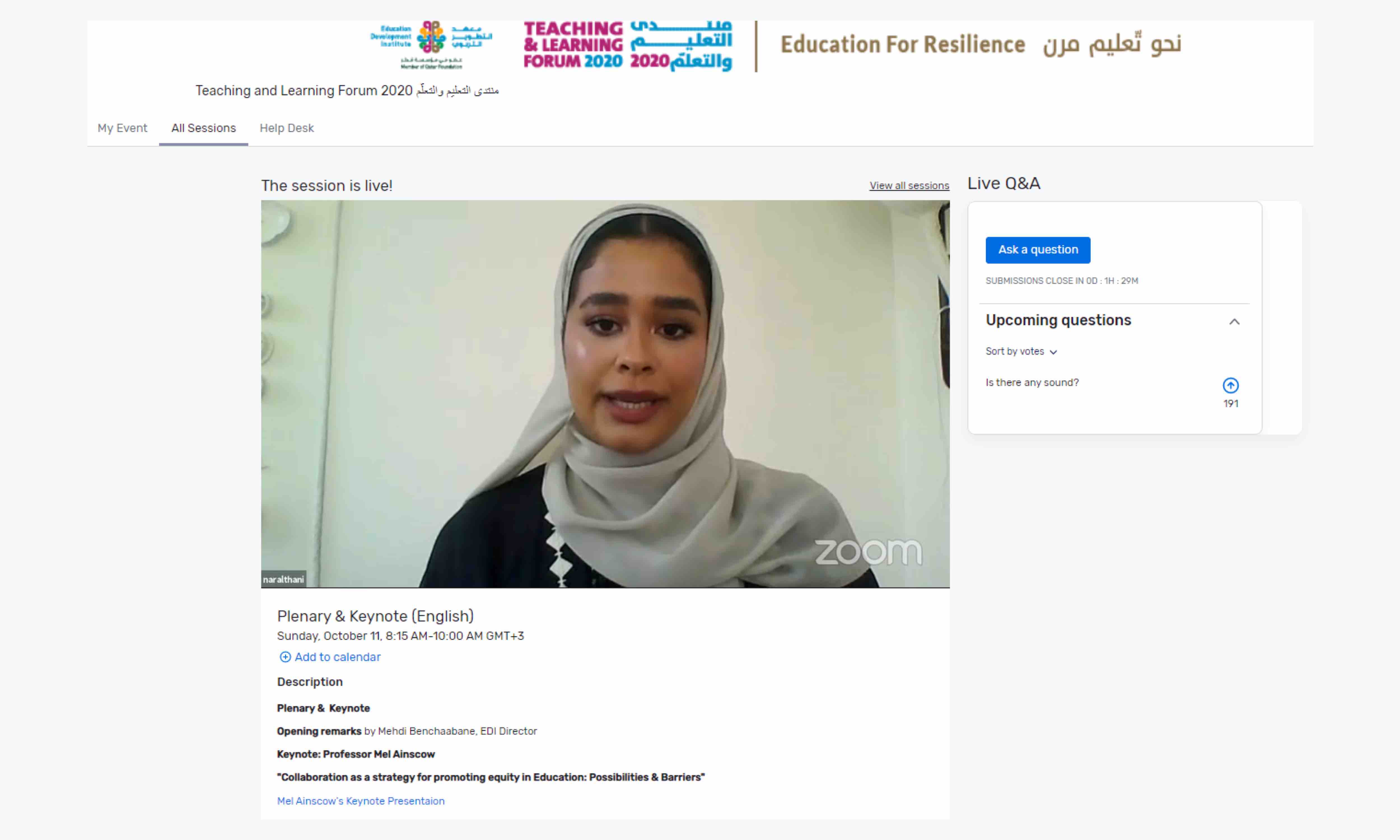Click the arrow next to Sort by votes

tap(1053, 352)
